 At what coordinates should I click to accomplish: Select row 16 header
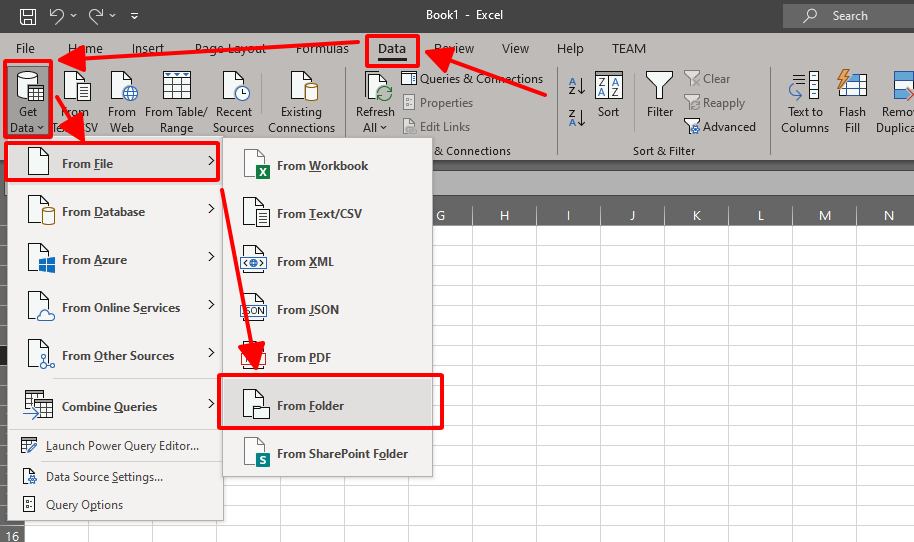(12, 535)
